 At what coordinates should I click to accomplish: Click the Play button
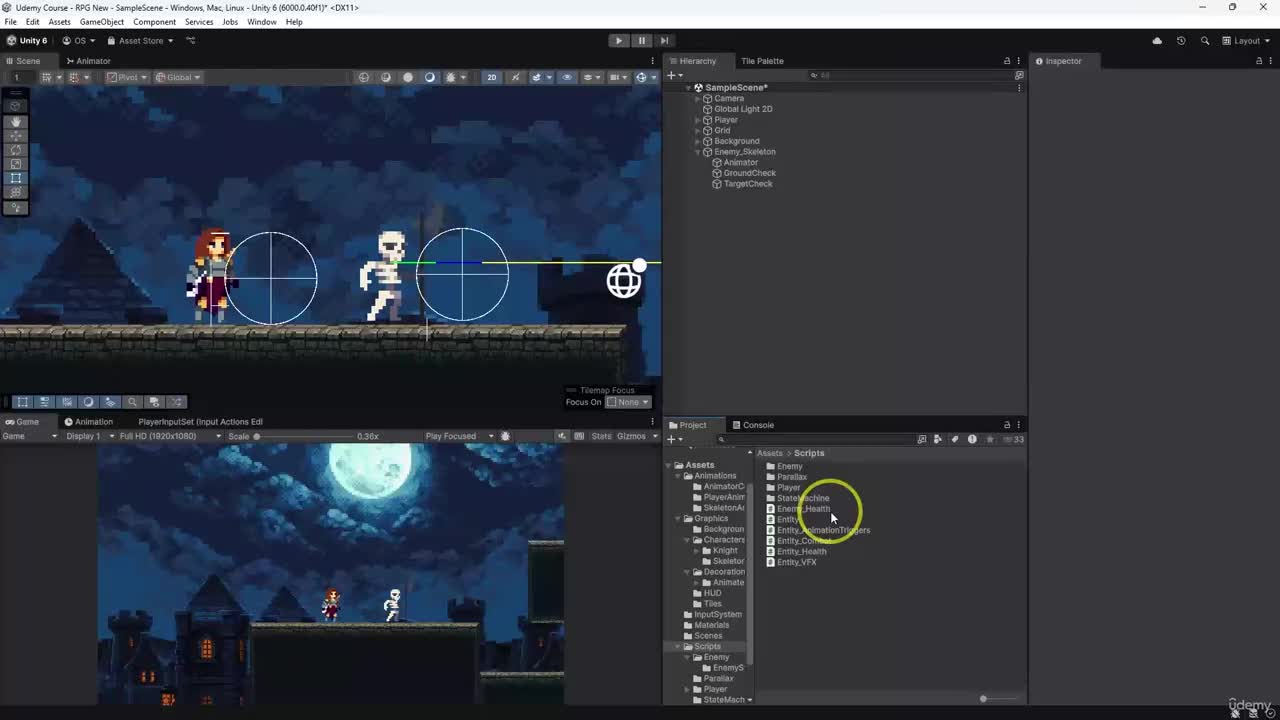pyautogui.click(x=618, y=41)
